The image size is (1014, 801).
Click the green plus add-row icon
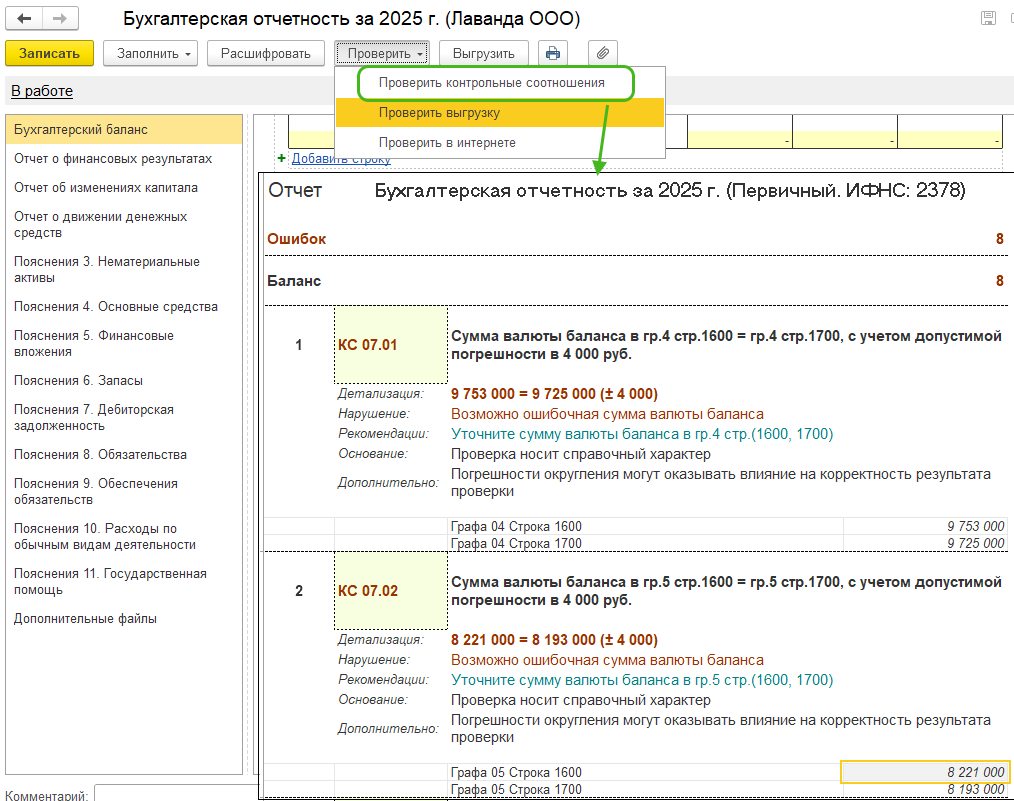point(281,159)
